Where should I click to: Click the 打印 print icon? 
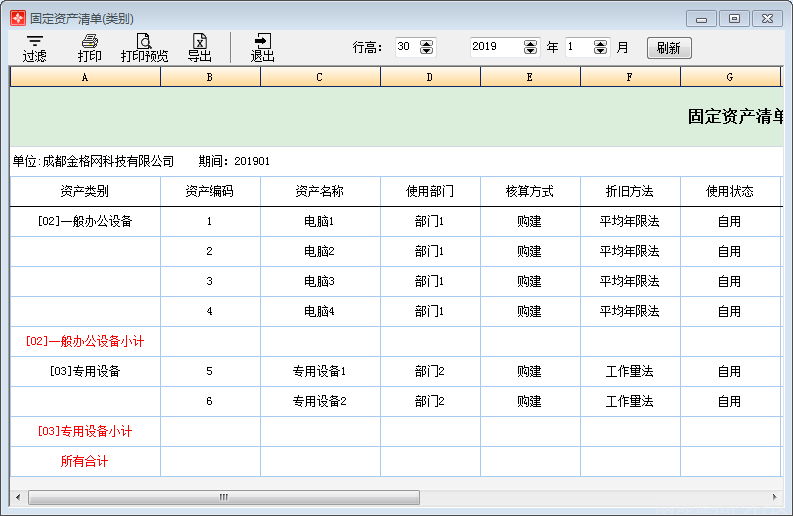(89, 47)
